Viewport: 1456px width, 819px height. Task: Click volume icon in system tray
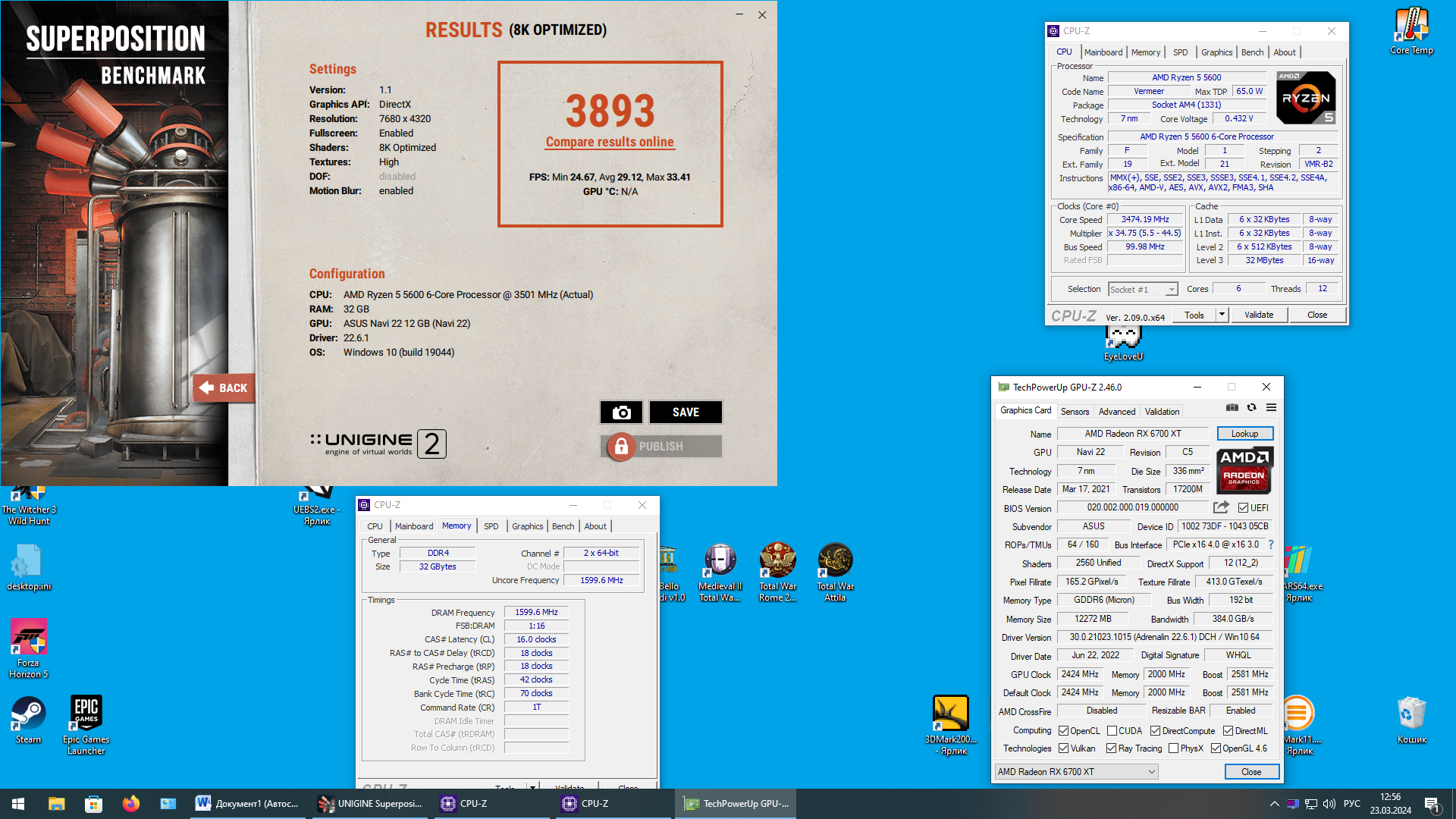pos(1329,804)
